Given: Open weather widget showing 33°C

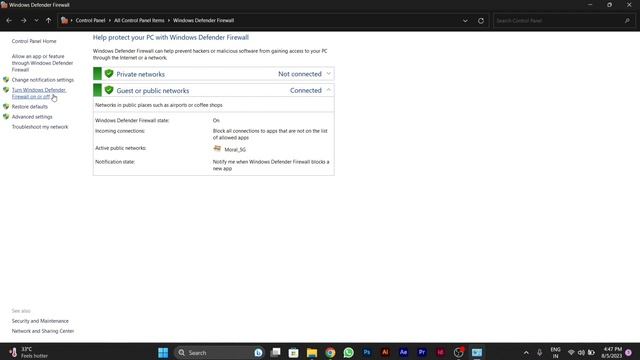Looking at the screenshot, I should [29, 353].
